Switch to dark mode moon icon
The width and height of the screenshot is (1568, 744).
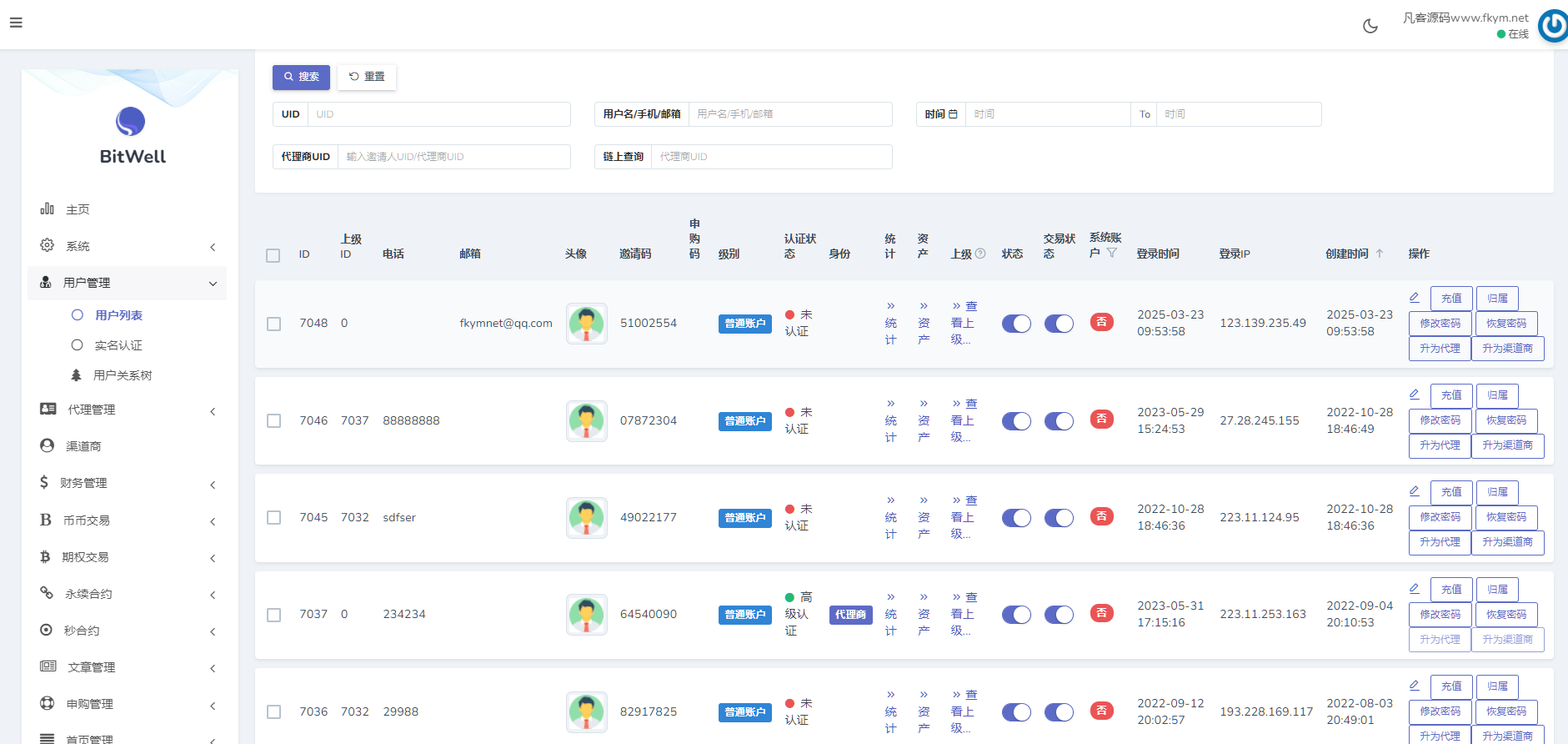(x=1370, y=26)
